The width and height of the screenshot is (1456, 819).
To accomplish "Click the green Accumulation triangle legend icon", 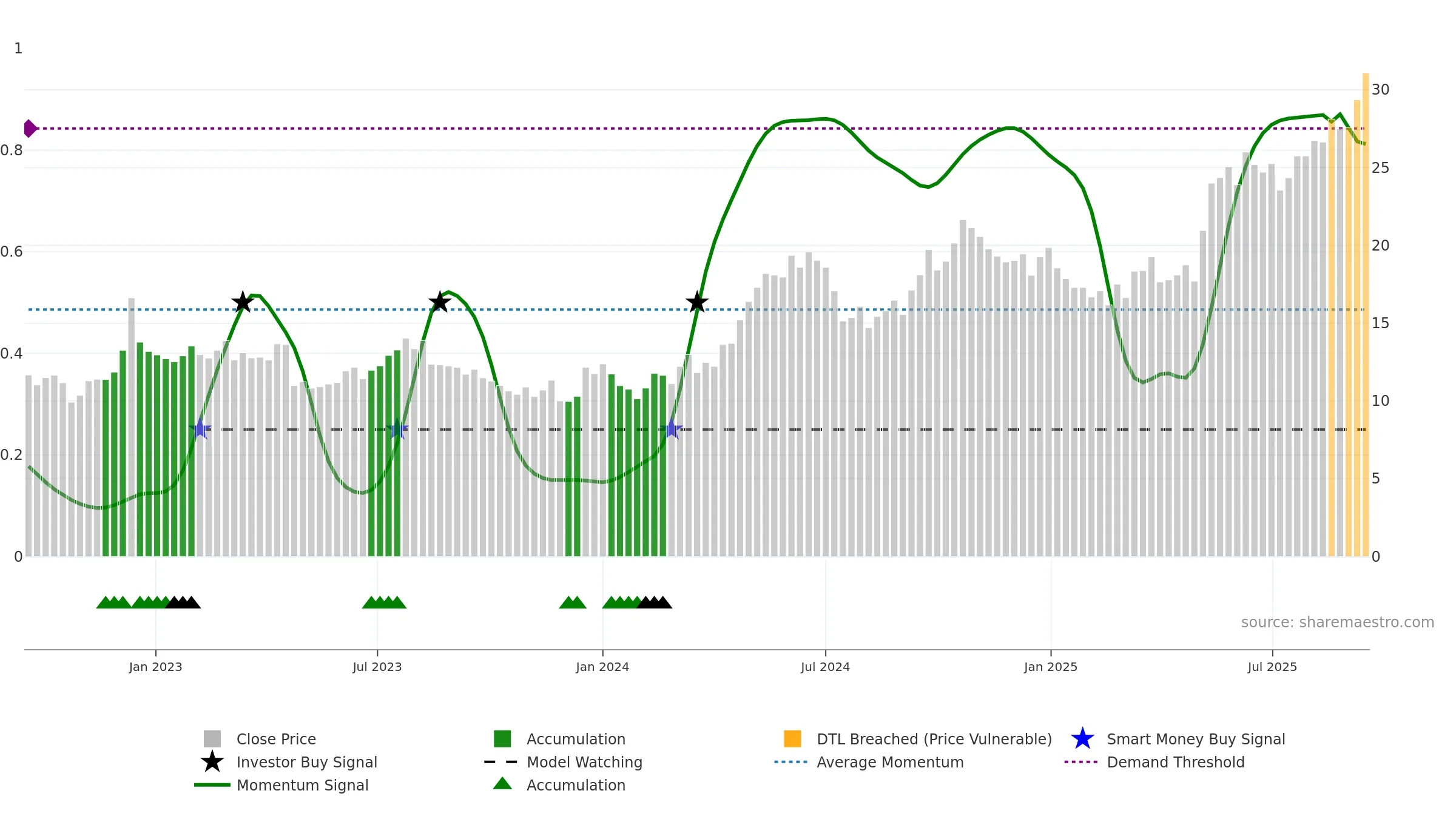I will 502,784.
